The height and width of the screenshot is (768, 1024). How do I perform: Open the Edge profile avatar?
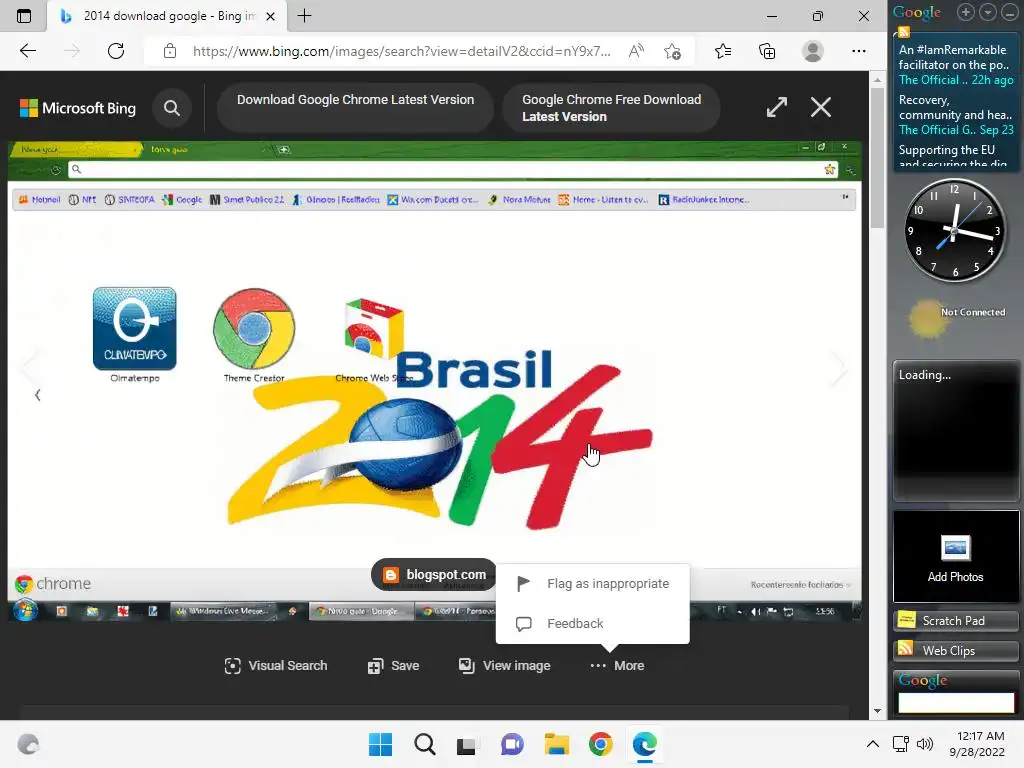tap(812, 51)
